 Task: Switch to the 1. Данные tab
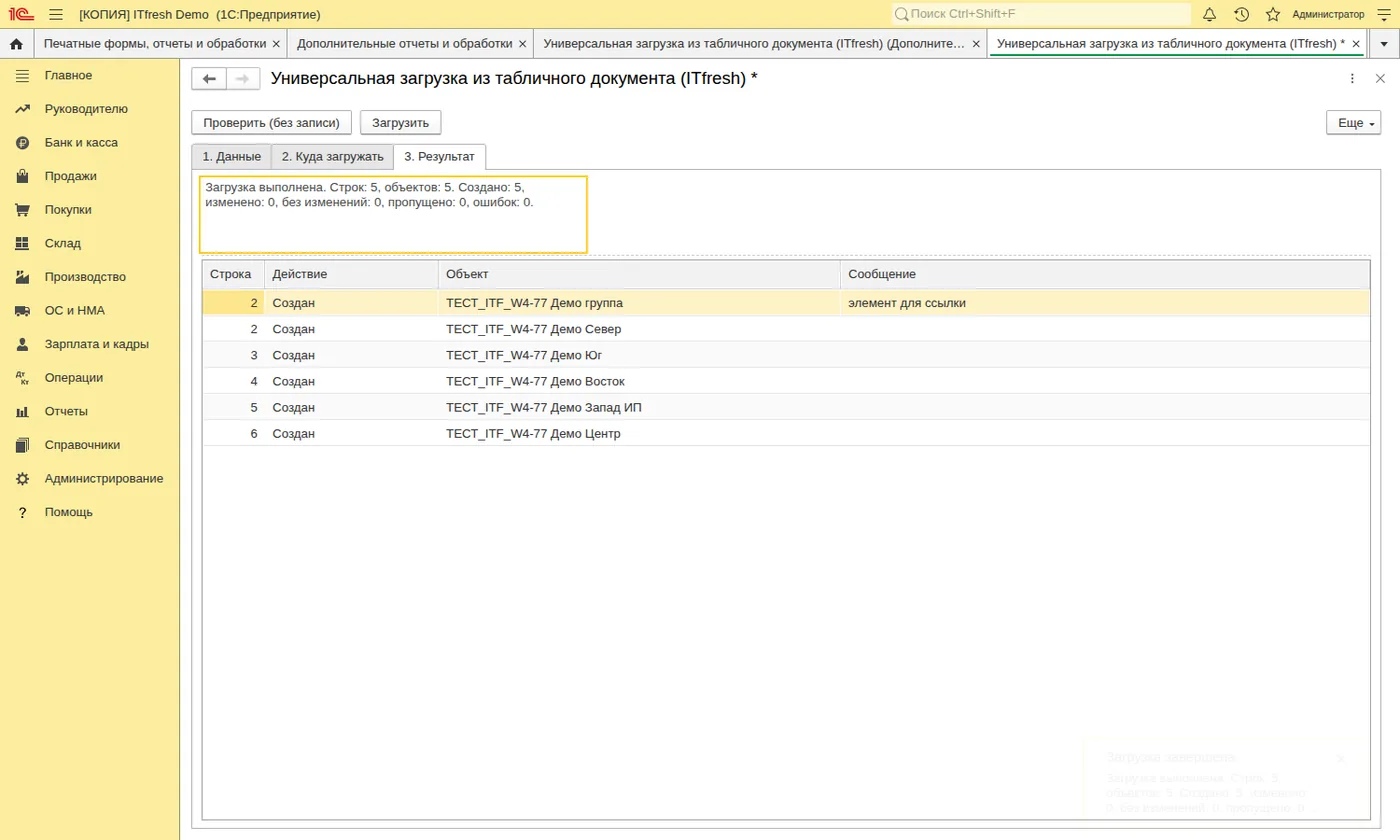(x=231, y=157)
